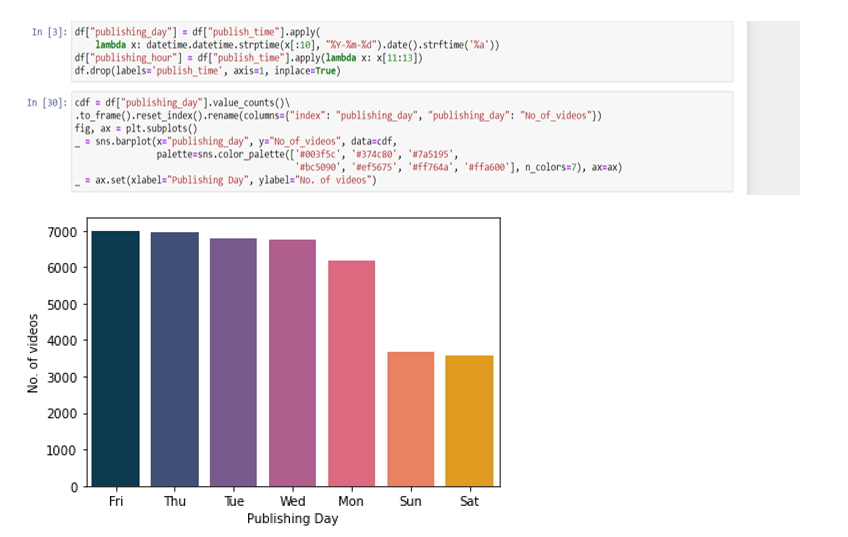Image resolution: width=848 pixels, height=537 pixels.
Task: Click the 'Publishing Day' axis label
Action: pyautogui.click(x=293, y=519)
